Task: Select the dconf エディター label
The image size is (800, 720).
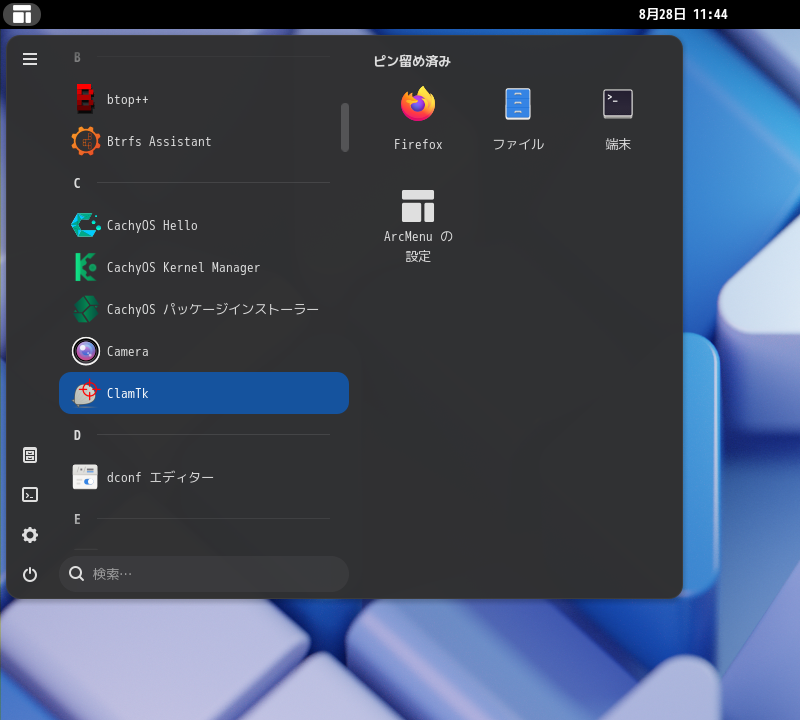Action: [160, 477]
